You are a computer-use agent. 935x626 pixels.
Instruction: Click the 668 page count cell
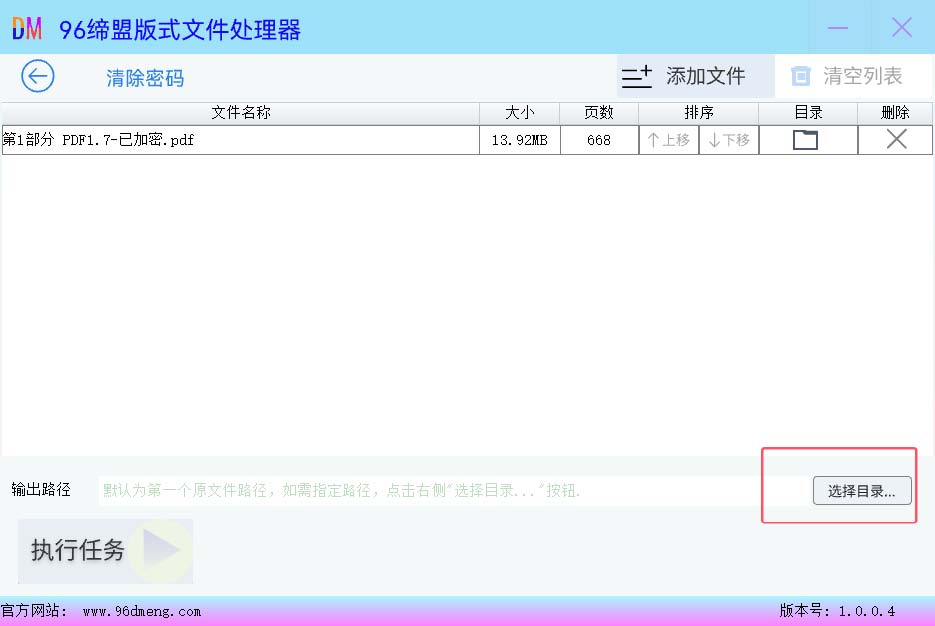(x=599, y=140)
